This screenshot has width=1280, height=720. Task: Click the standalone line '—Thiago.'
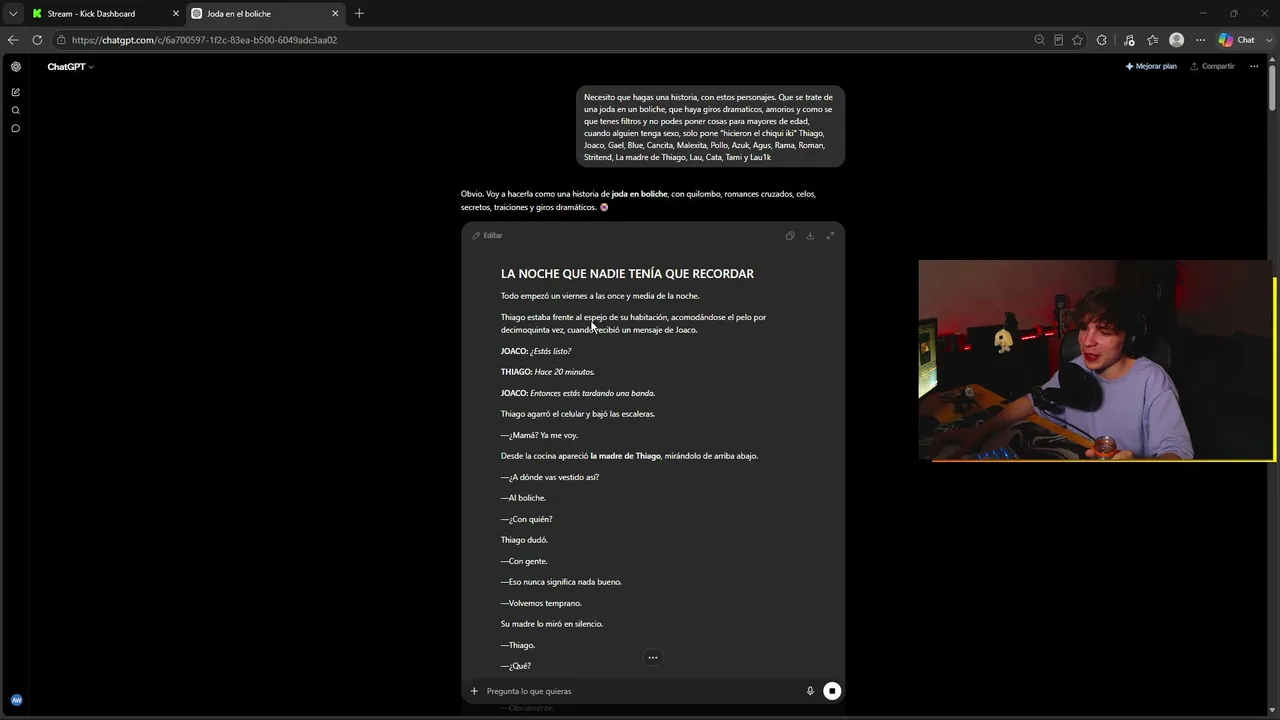[x=518, y=645]
